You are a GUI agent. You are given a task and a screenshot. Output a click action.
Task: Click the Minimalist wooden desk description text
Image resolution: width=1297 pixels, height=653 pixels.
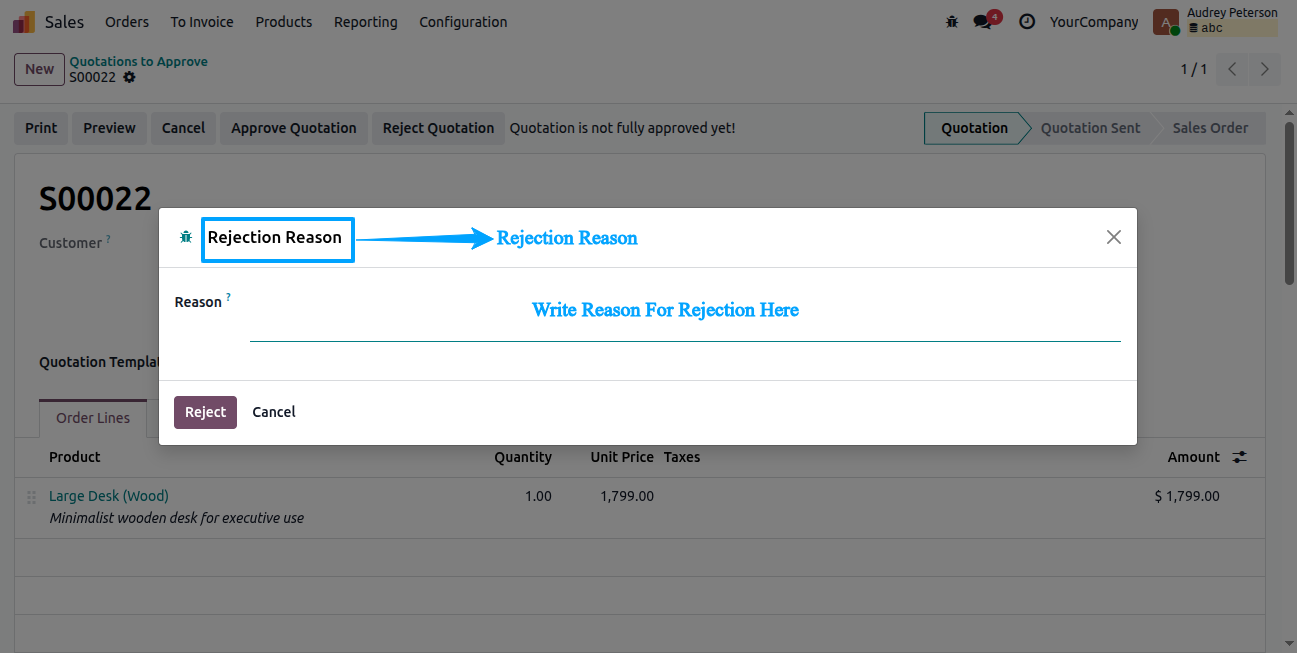(176, 518)
